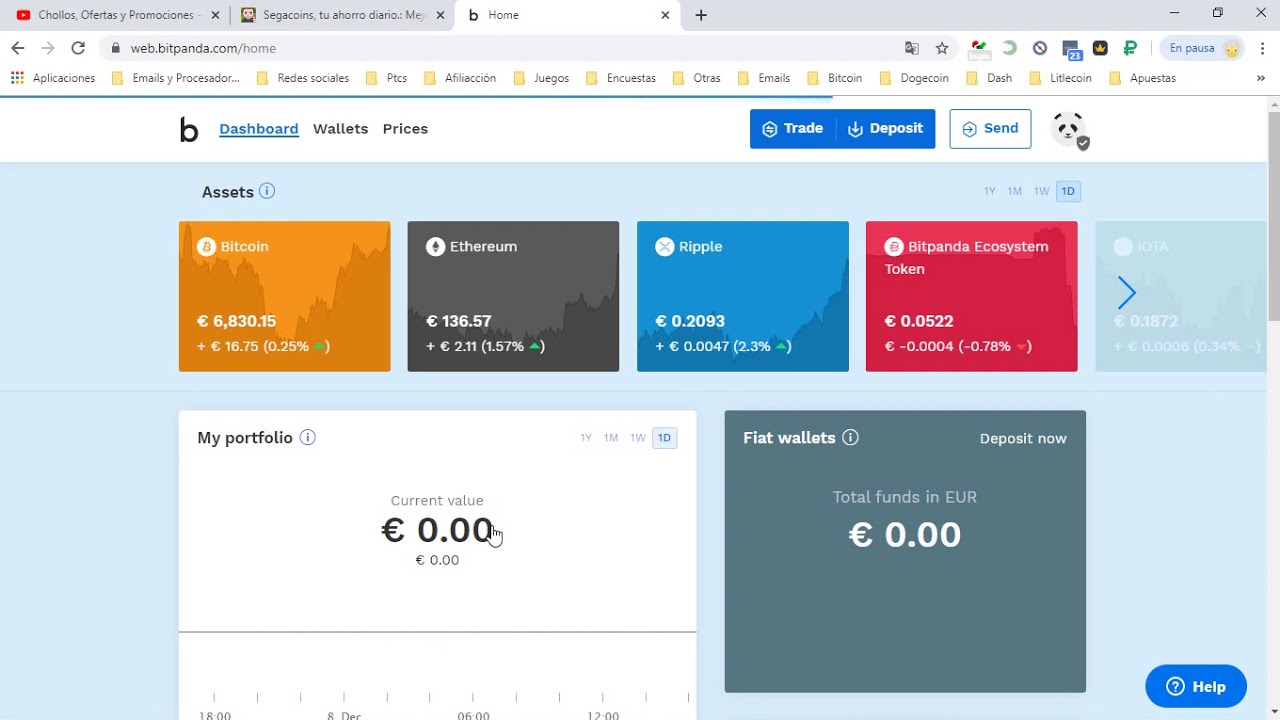Open the Aplicaciones apps grid icon
The image size is (1280, 720).
17,78
